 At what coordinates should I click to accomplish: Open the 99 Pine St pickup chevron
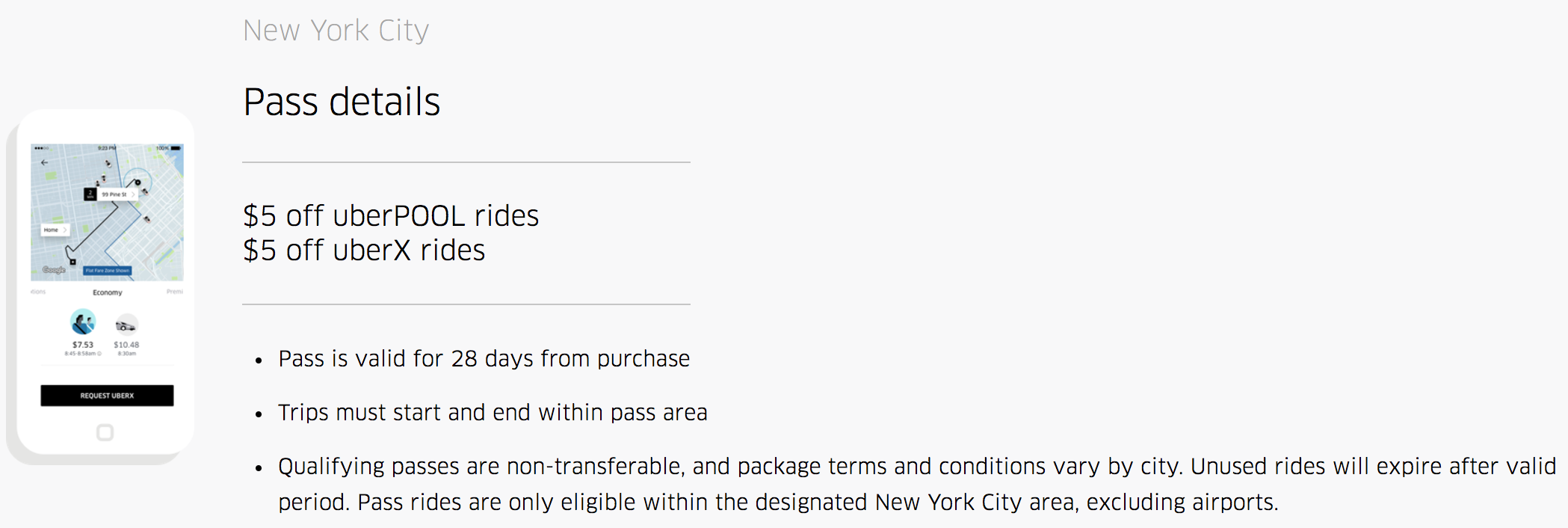133,194
